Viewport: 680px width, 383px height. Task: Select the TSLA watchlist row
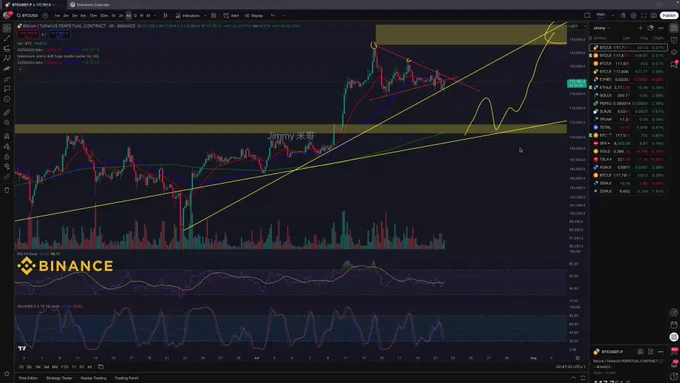629,159
